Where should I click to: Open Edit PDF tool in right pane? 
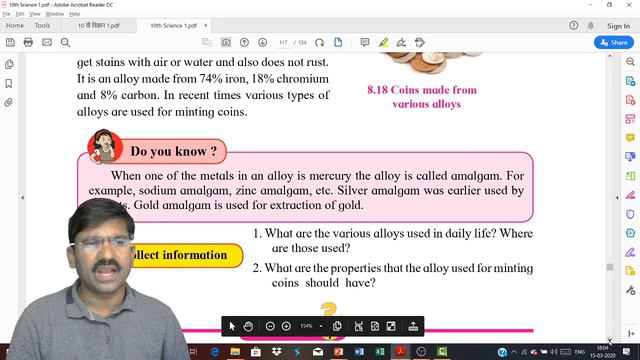[x=630, y=119]
